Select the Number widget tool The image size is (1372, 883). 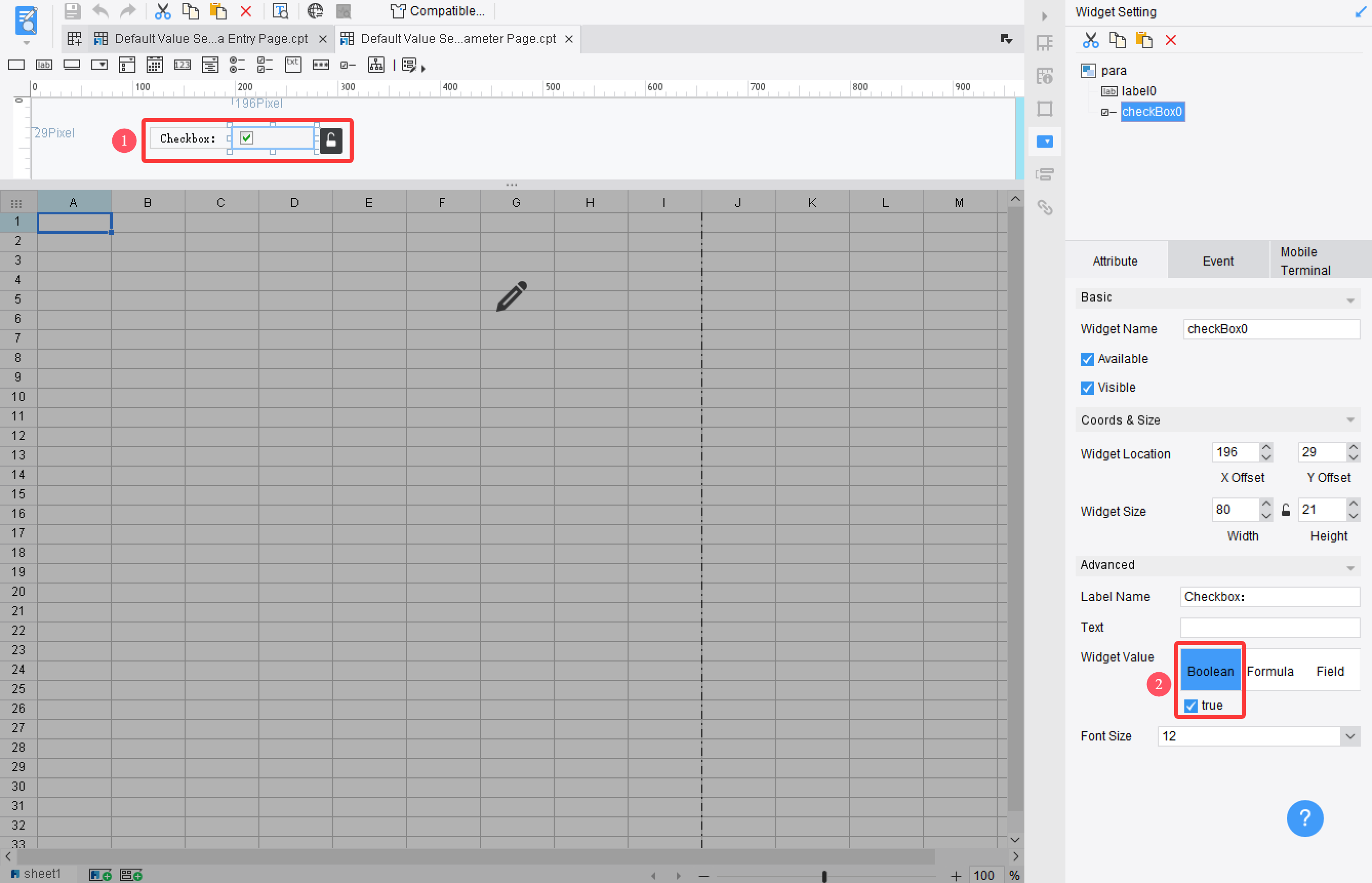click(183, 65)
